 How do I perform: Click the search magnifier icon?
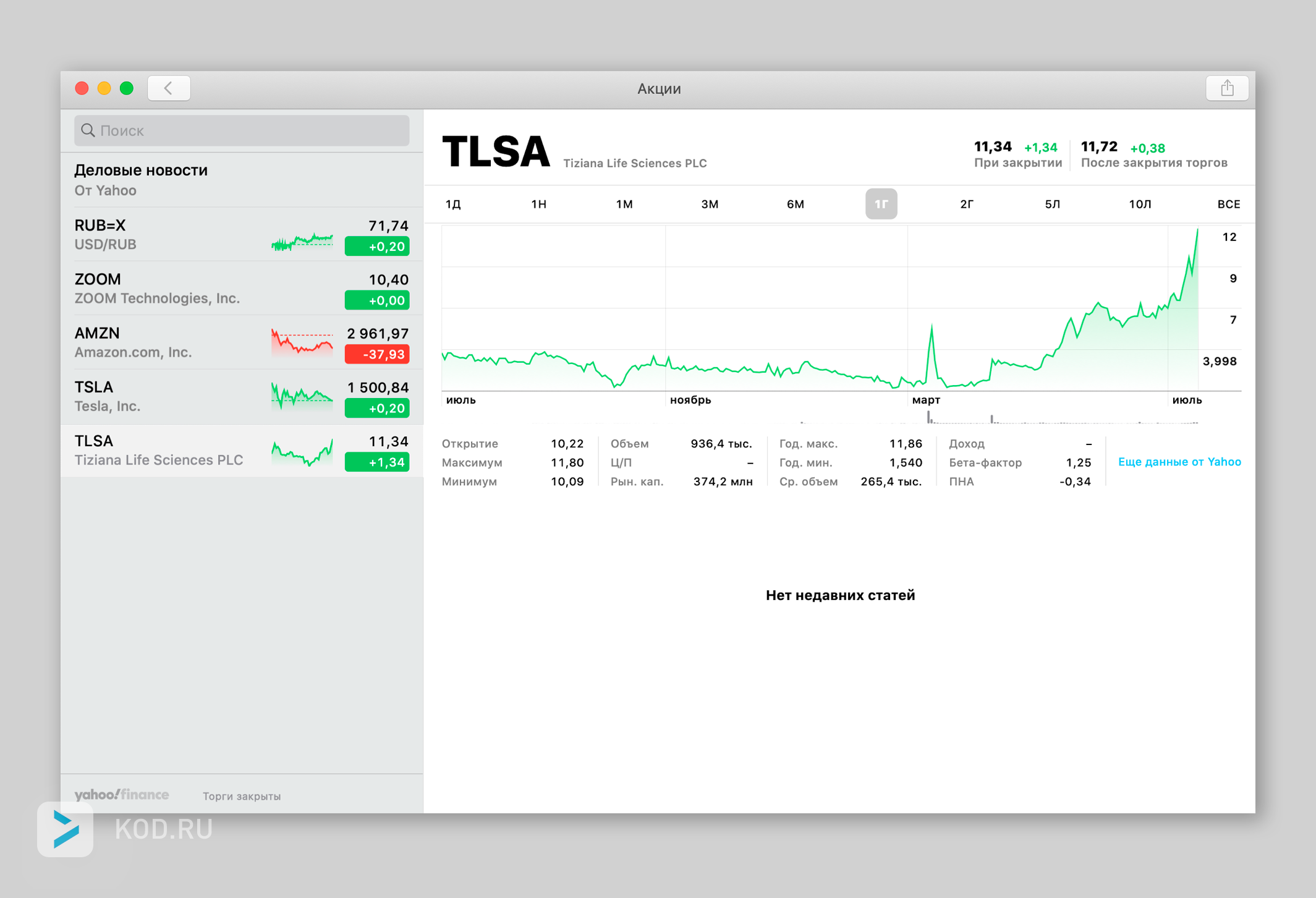(88, 130)
